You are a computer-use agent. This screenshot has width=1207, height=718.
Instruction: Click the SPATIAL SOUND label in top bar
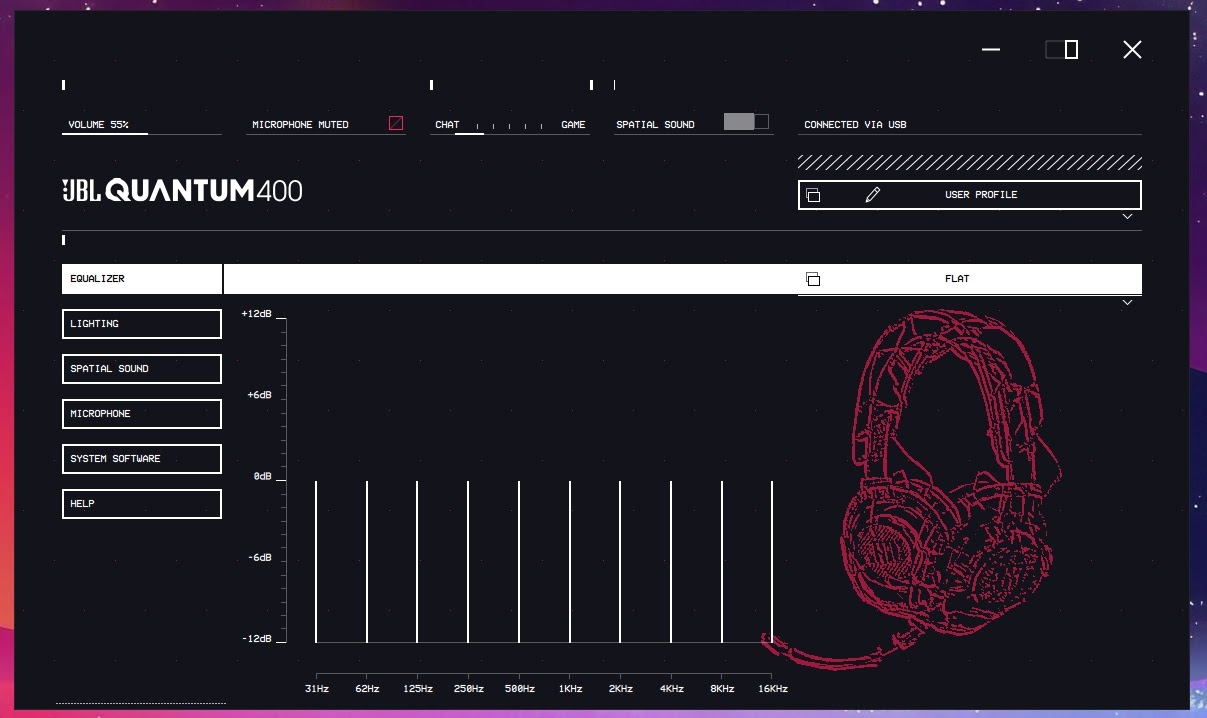coord(655,125)
